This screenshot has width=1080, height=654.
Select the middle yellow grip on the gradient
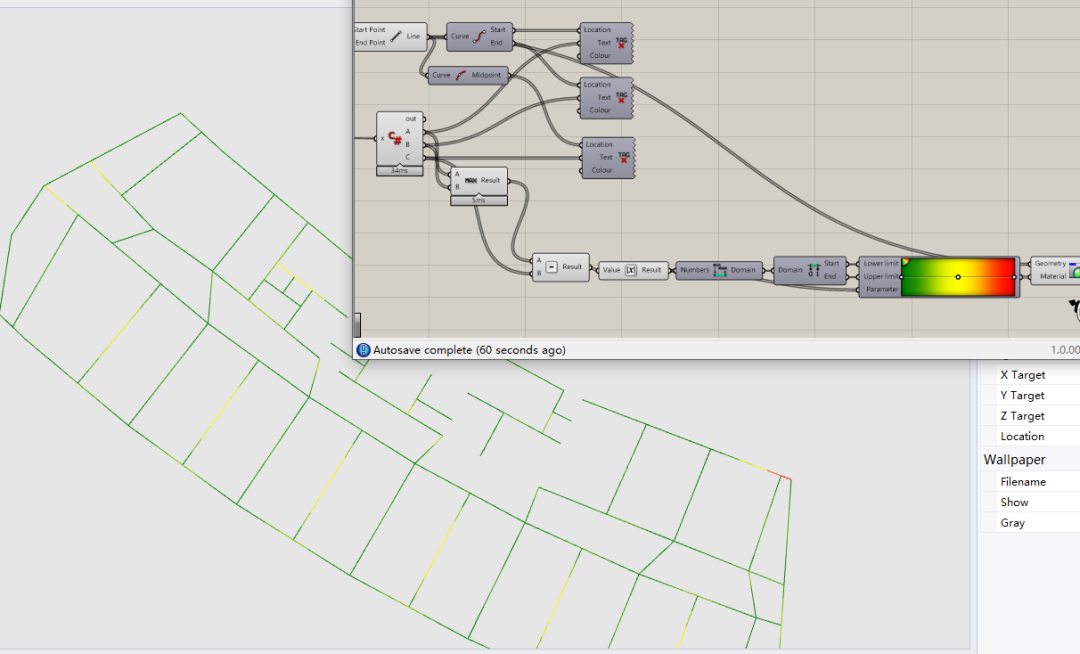point(958,277)
